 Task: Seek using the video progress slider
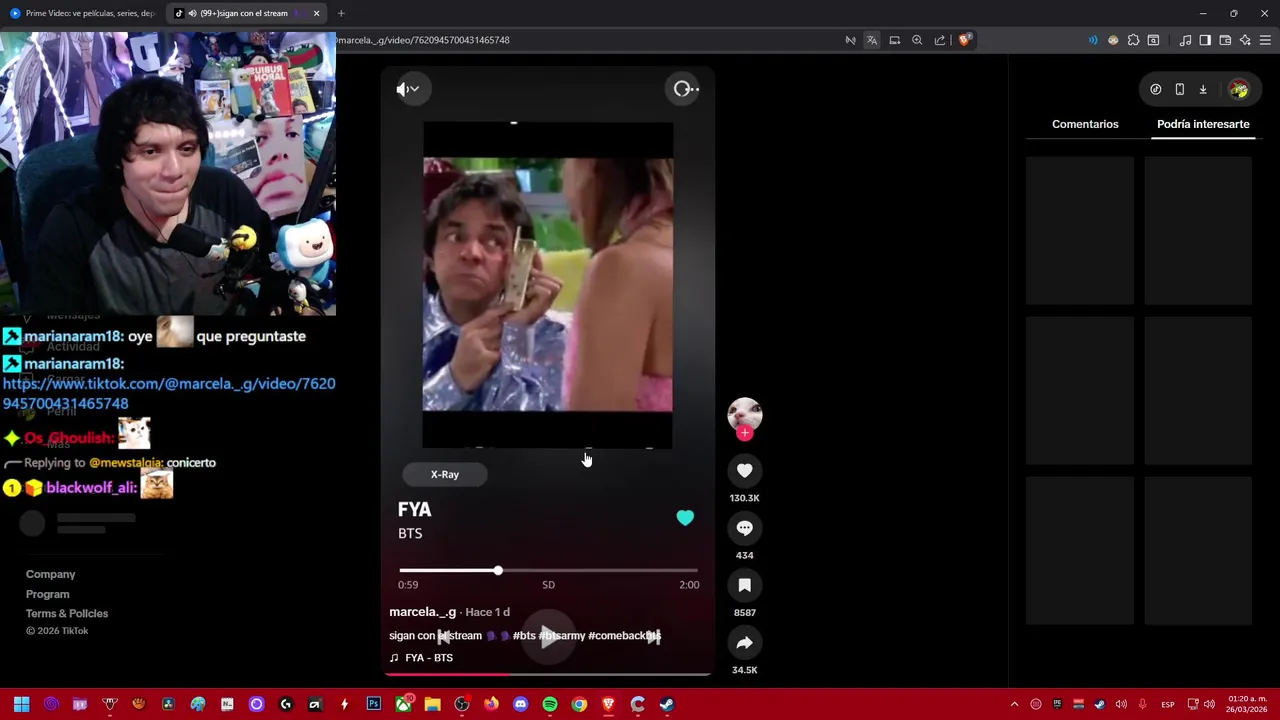point(548,570)
